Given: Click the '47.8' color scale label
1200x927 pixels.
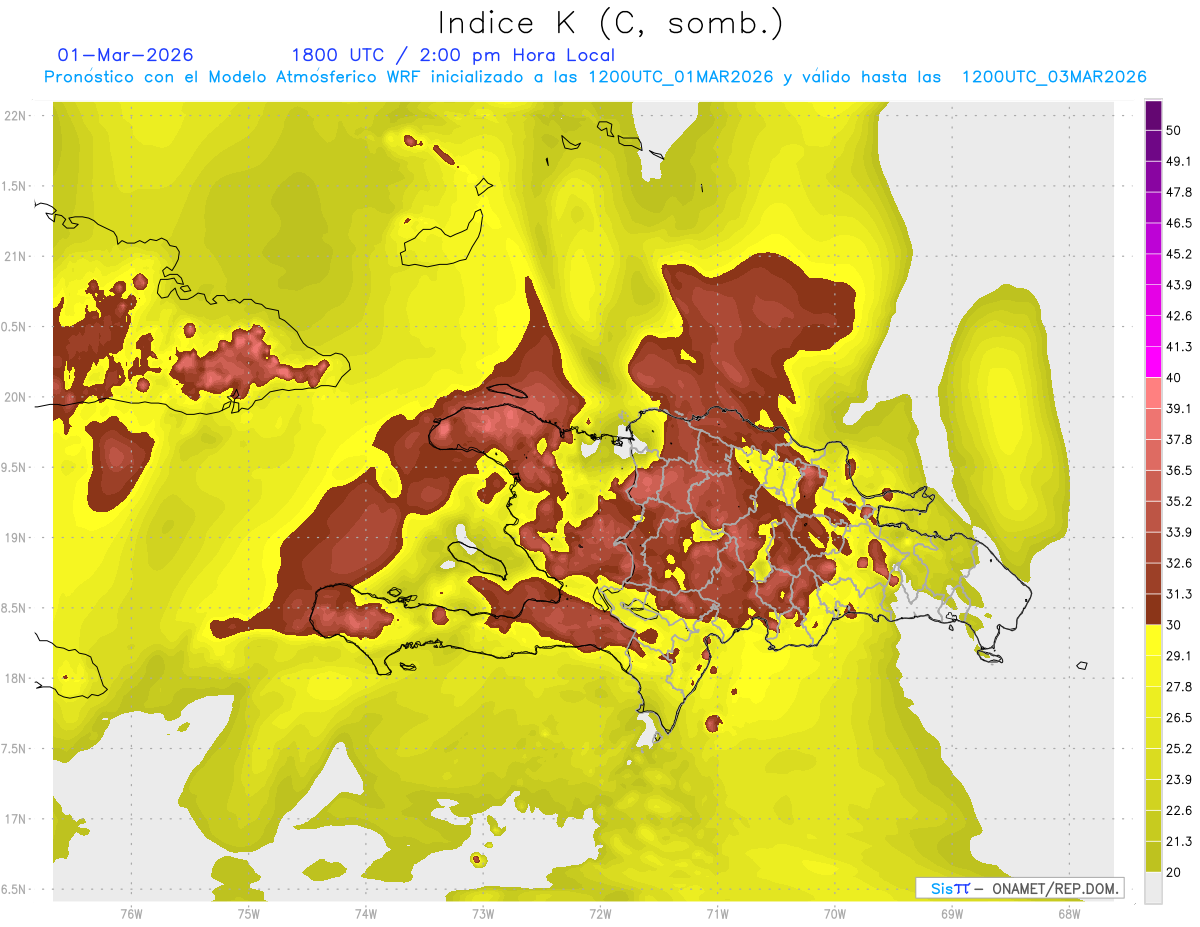Looking at the screenshot, I should [x=1178, y=192].
